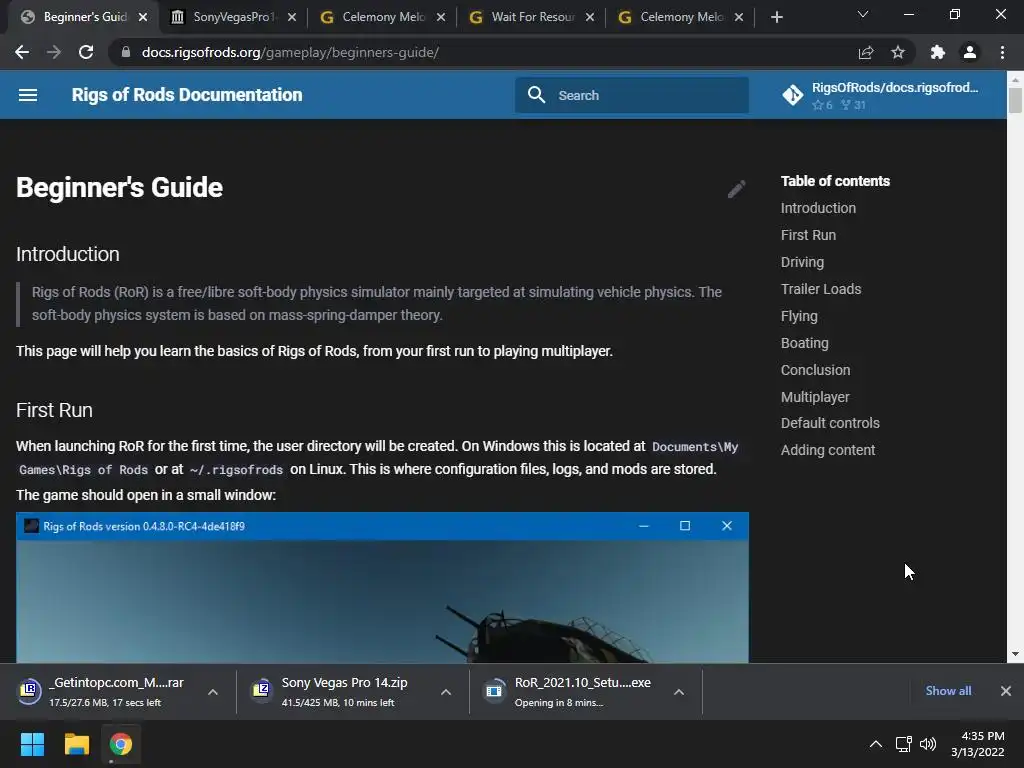Jump to Conclusion section in contents
Image resolution: width=1024 pixels, height=768 pixels.
816,370
